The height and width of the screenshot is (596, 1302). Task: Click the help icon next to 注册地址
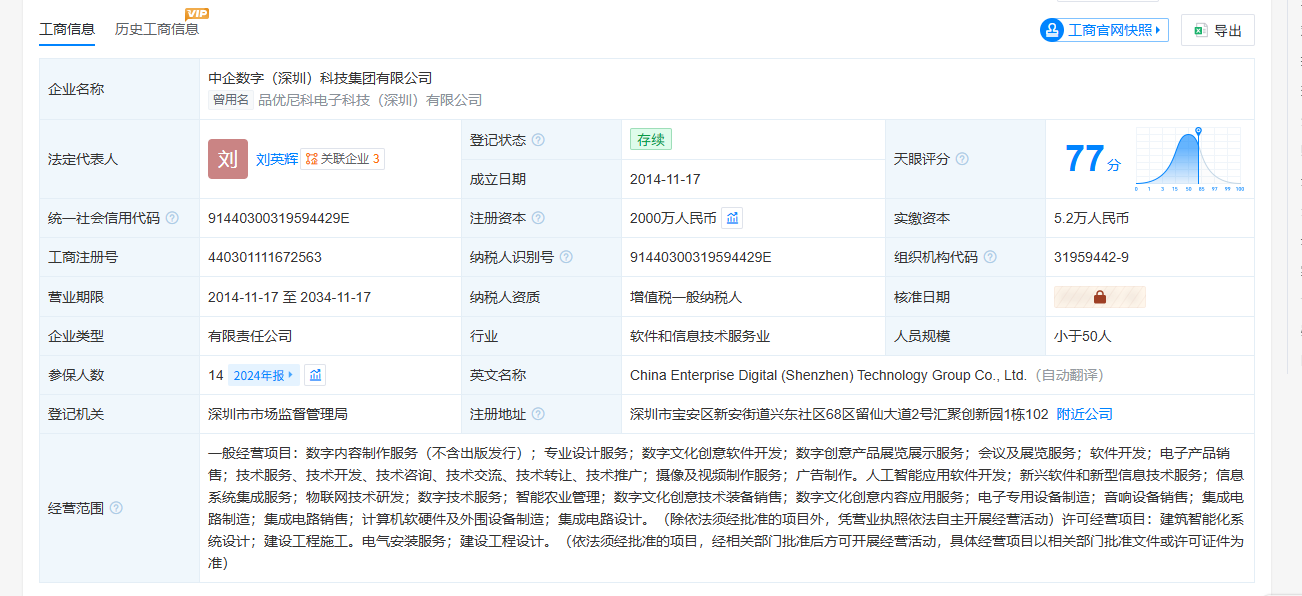tap(538, 414)
